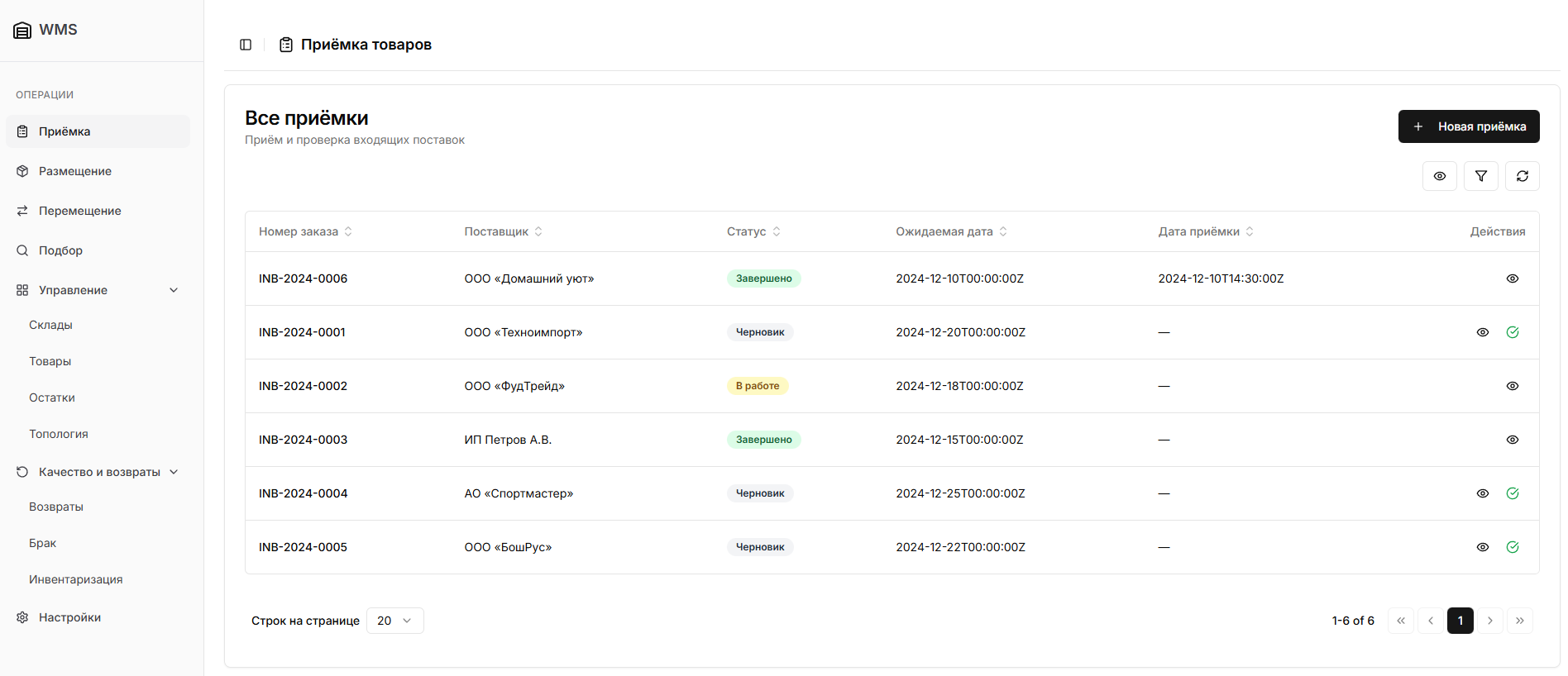Toggle column visibility eye button above table
Viewport: 1568px width, 676px height.
coord(1439,176)
